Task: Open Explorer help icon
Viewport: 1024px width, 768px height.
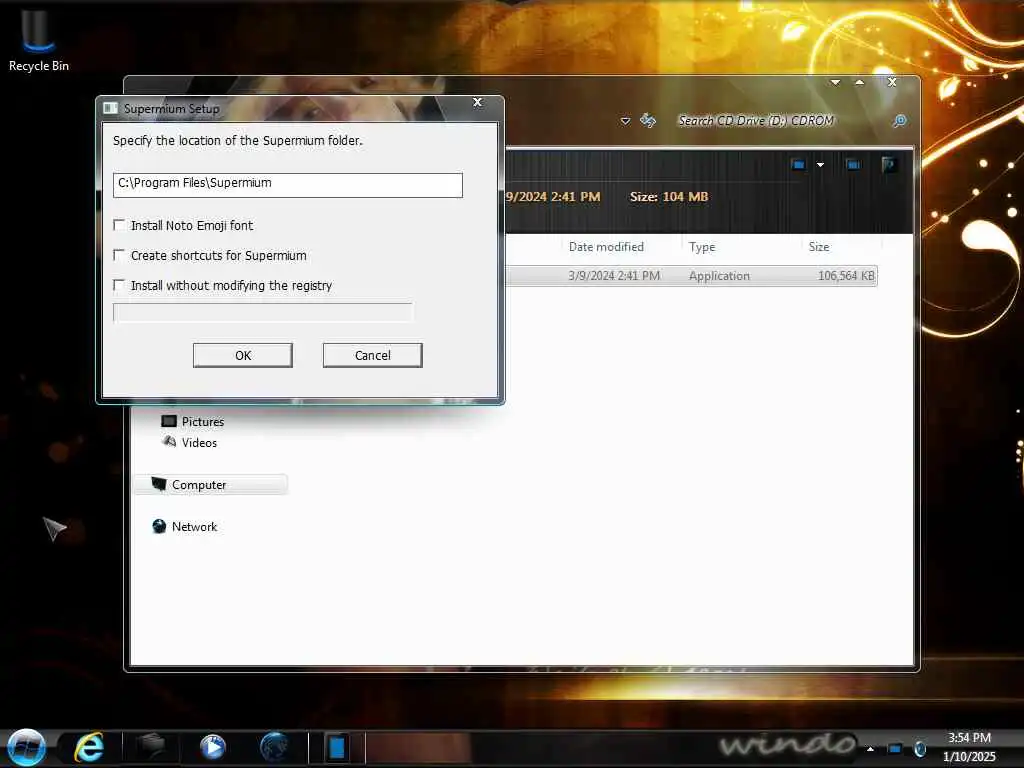Action: [888, 165]
